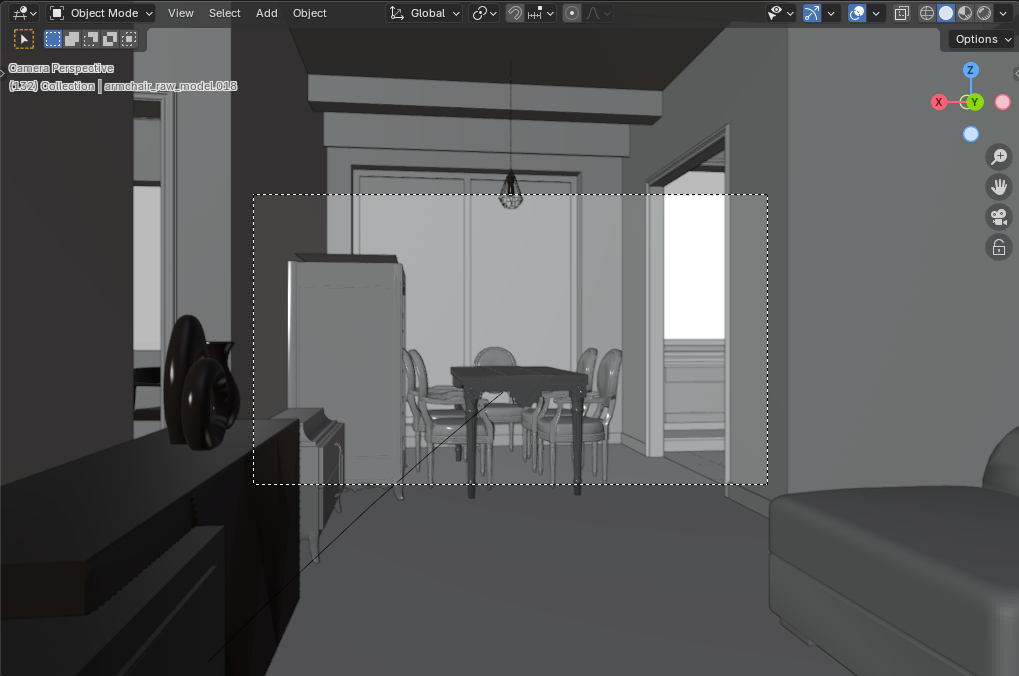Expand the sidebar with the edge arrow

pos(1015,73)
